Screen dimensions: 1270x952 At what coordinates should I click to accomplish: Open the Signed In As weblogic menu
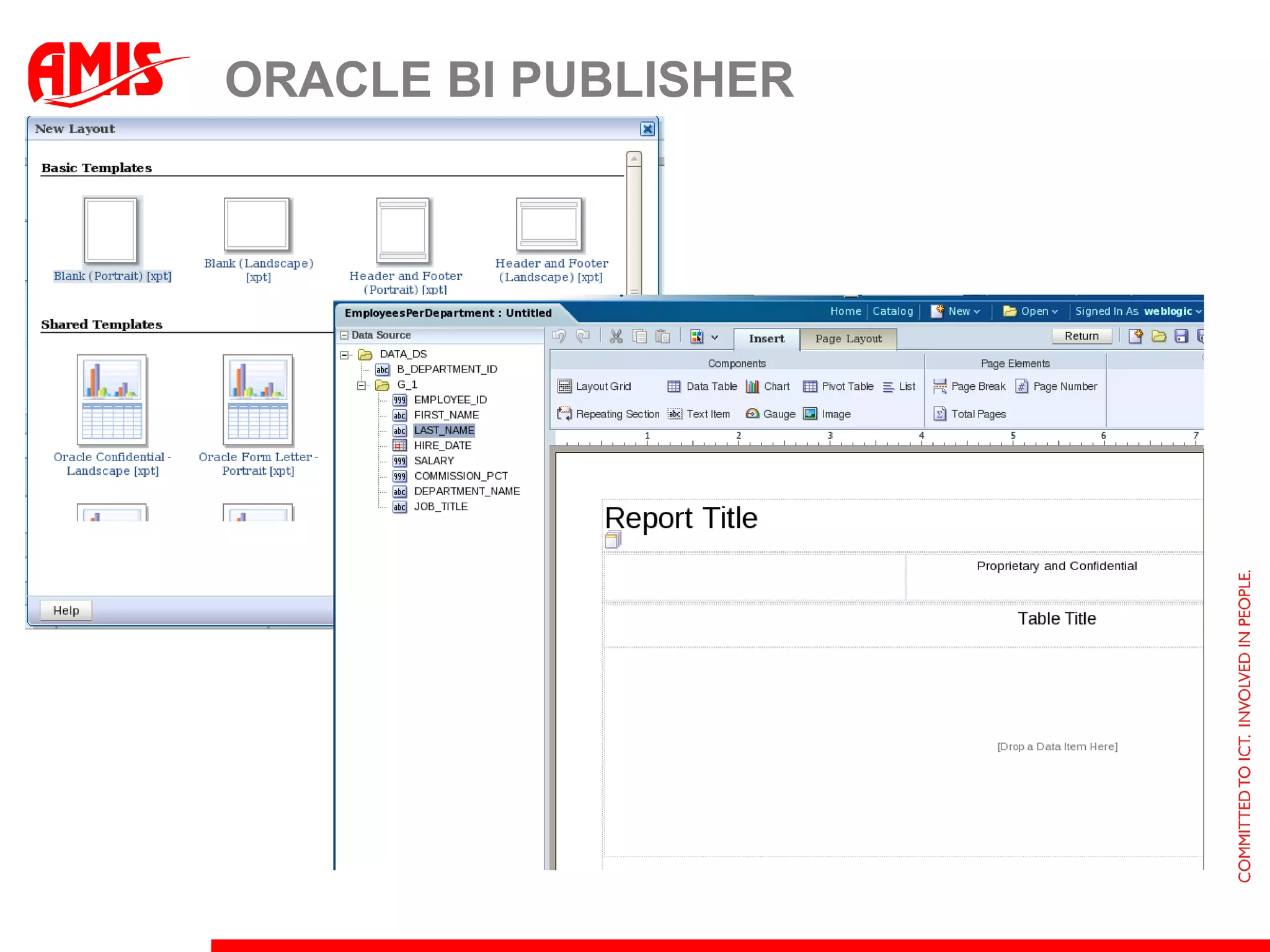(1138, 311)
